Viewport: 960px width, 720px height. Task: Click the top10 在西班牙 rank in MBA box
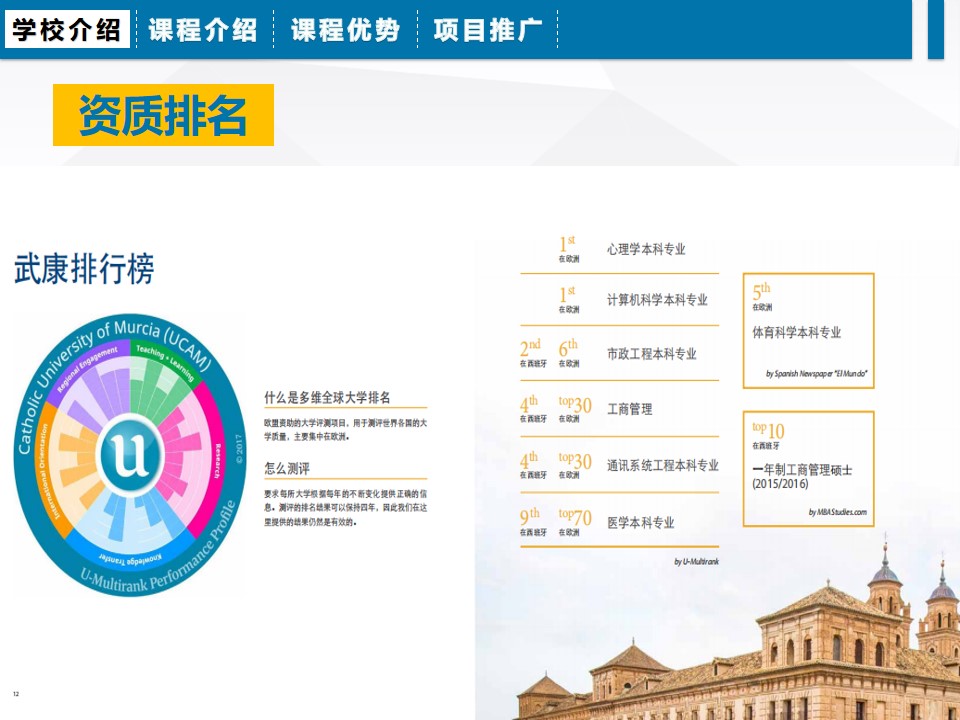(768, 435)
